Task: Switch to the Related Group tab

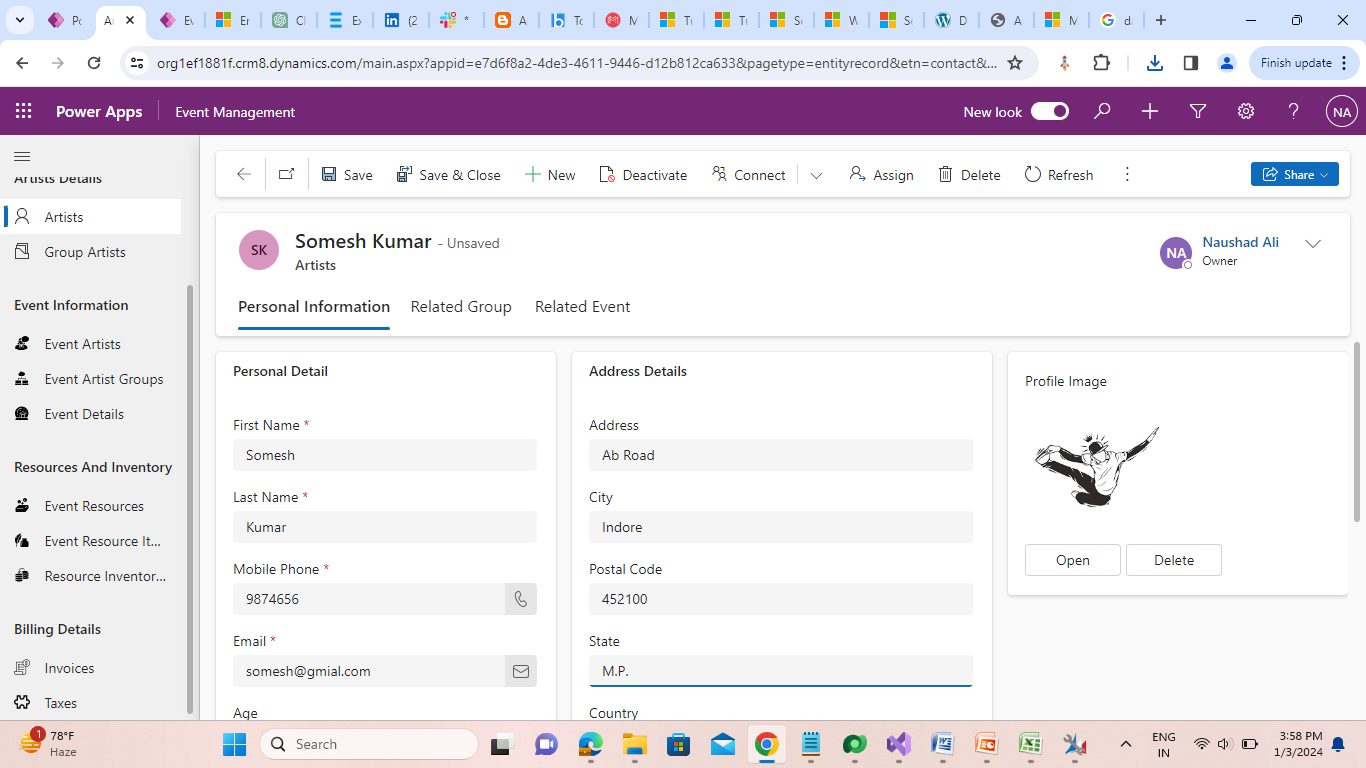Action: (461, 307)
